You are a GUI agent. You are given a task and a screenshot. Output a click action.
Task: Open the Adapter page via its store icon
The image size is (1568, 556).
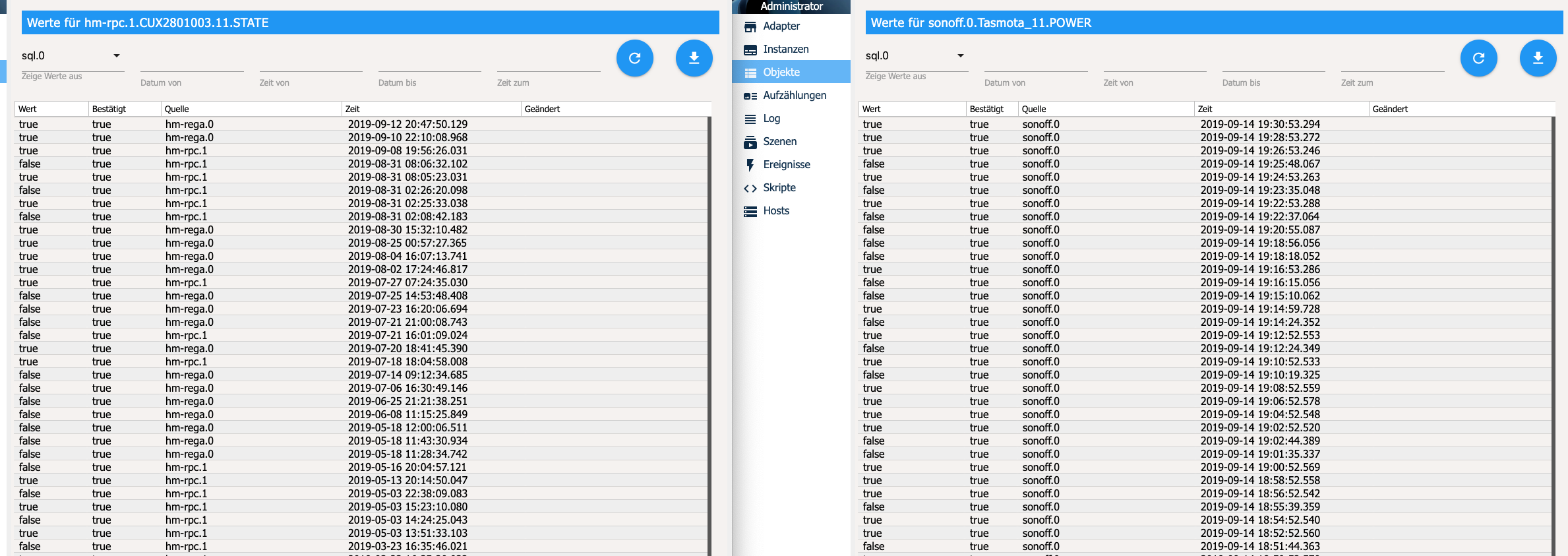[750, 26]
